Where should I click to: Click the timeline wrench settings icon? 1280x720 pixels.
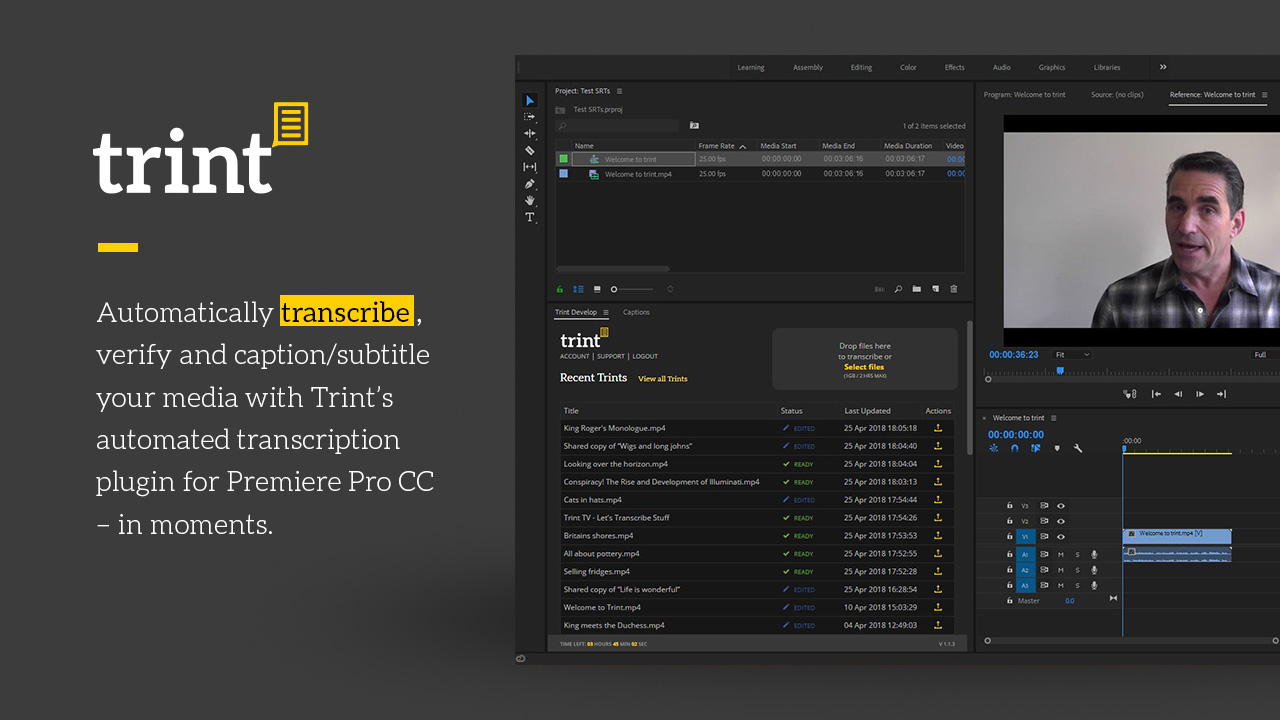click(x=1078, y=448)
